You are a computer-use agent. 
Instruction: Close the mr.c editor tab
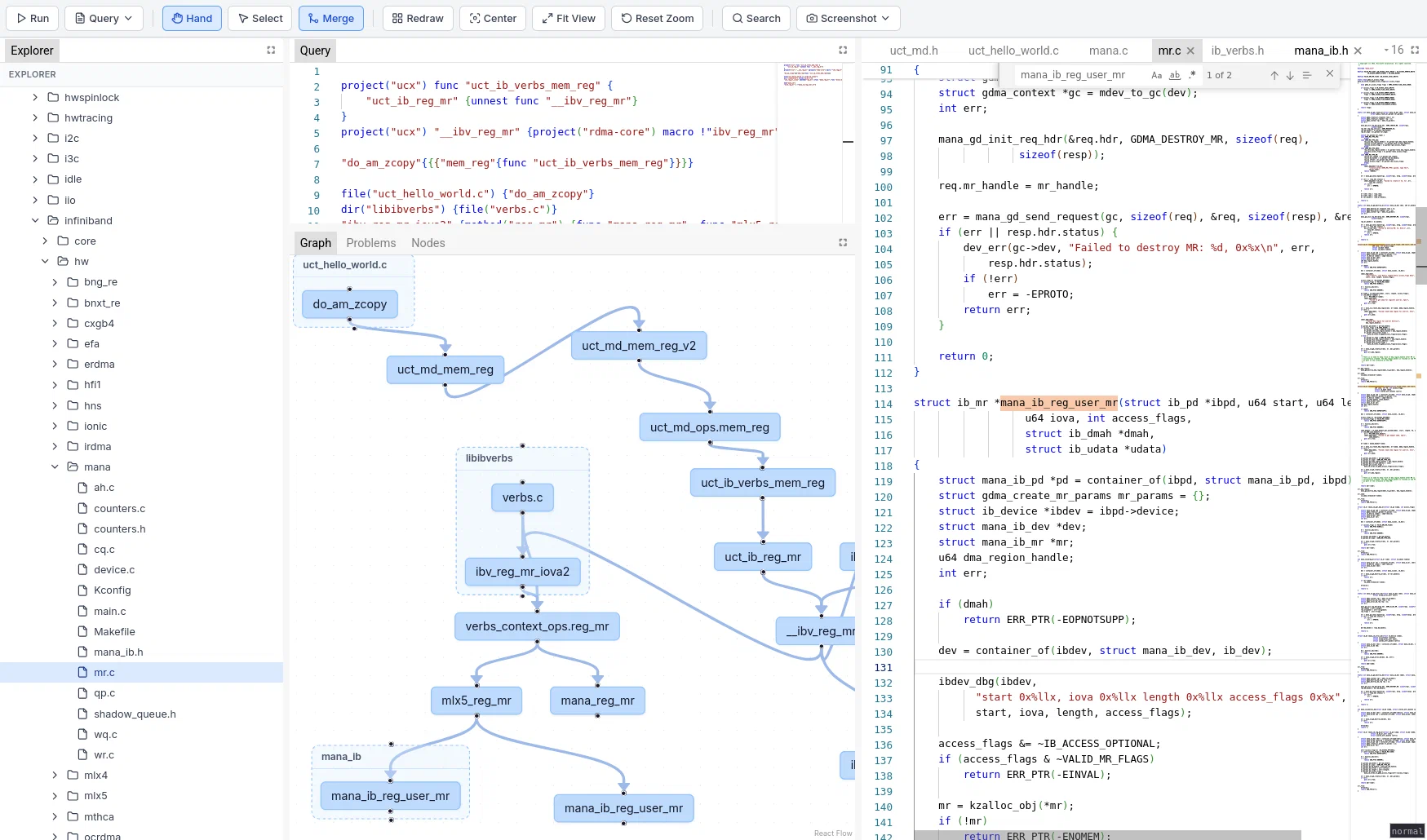pyautogui.click(x=1190, y=51)
